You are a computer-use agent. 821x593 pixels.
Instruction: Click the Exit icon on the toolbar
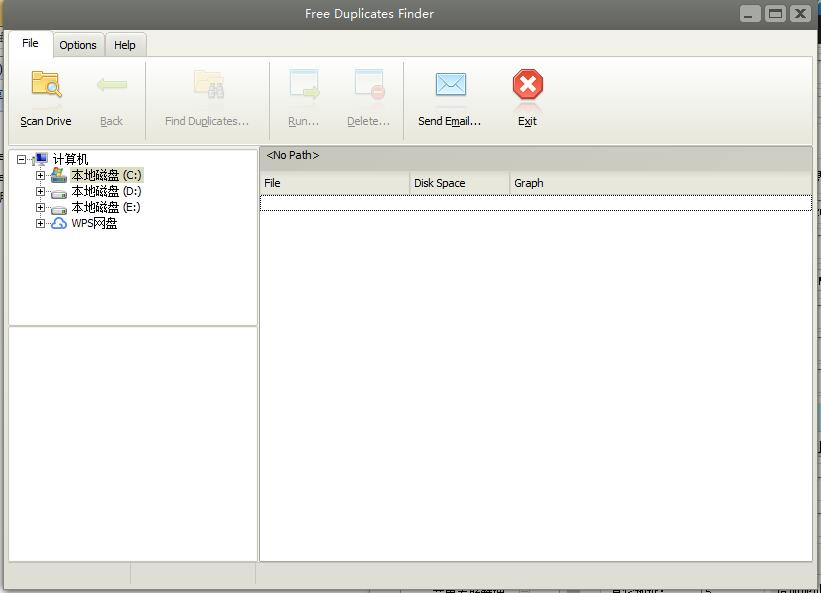coord(527,85)
